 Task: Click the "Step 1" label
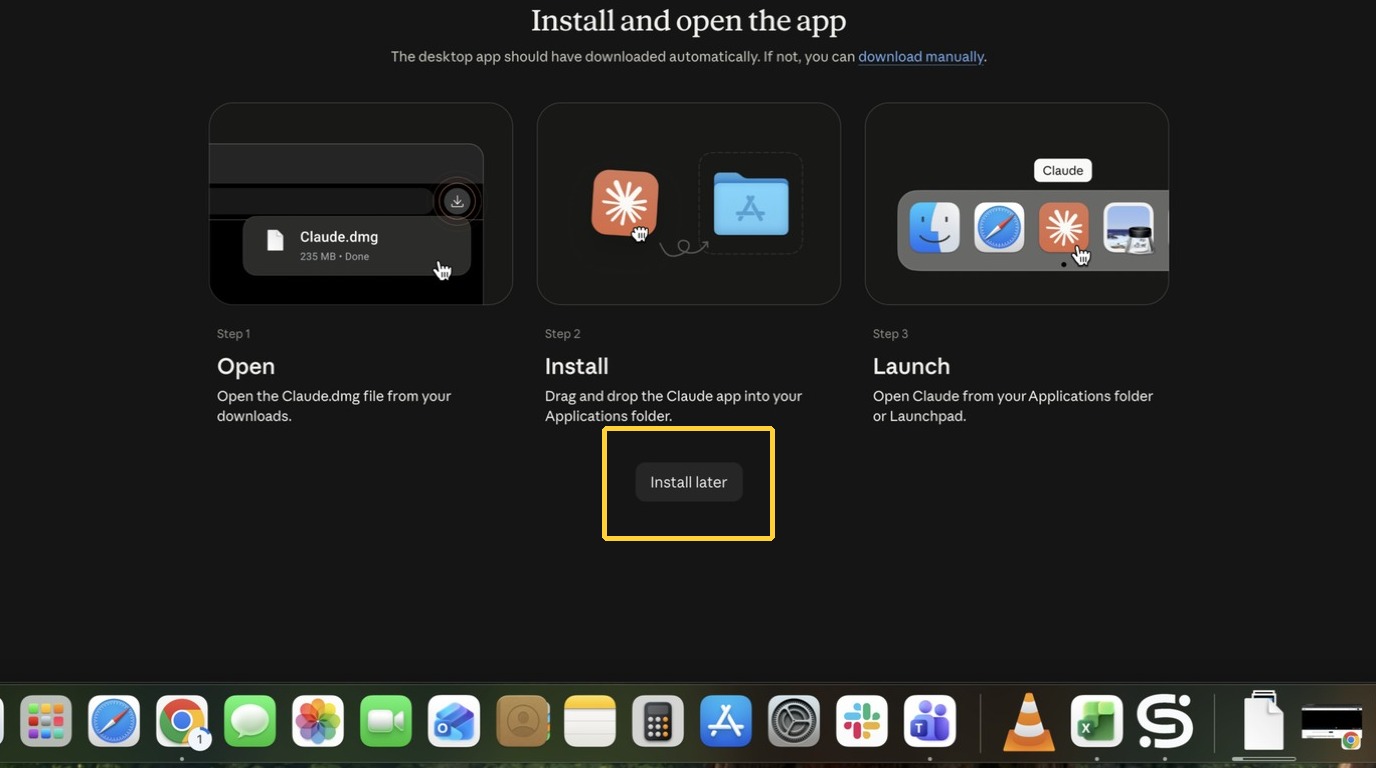[x=234, y=334]
